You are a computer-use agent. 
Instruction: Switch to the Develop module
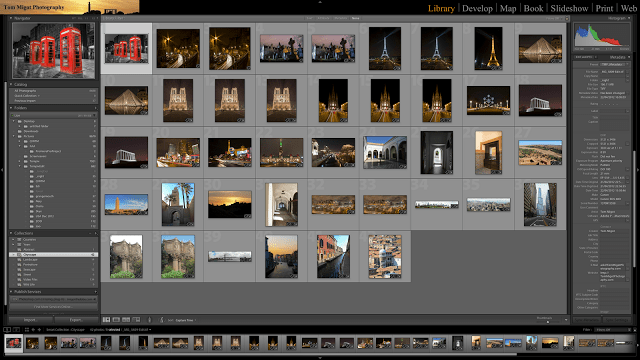[x=477, y=8]
